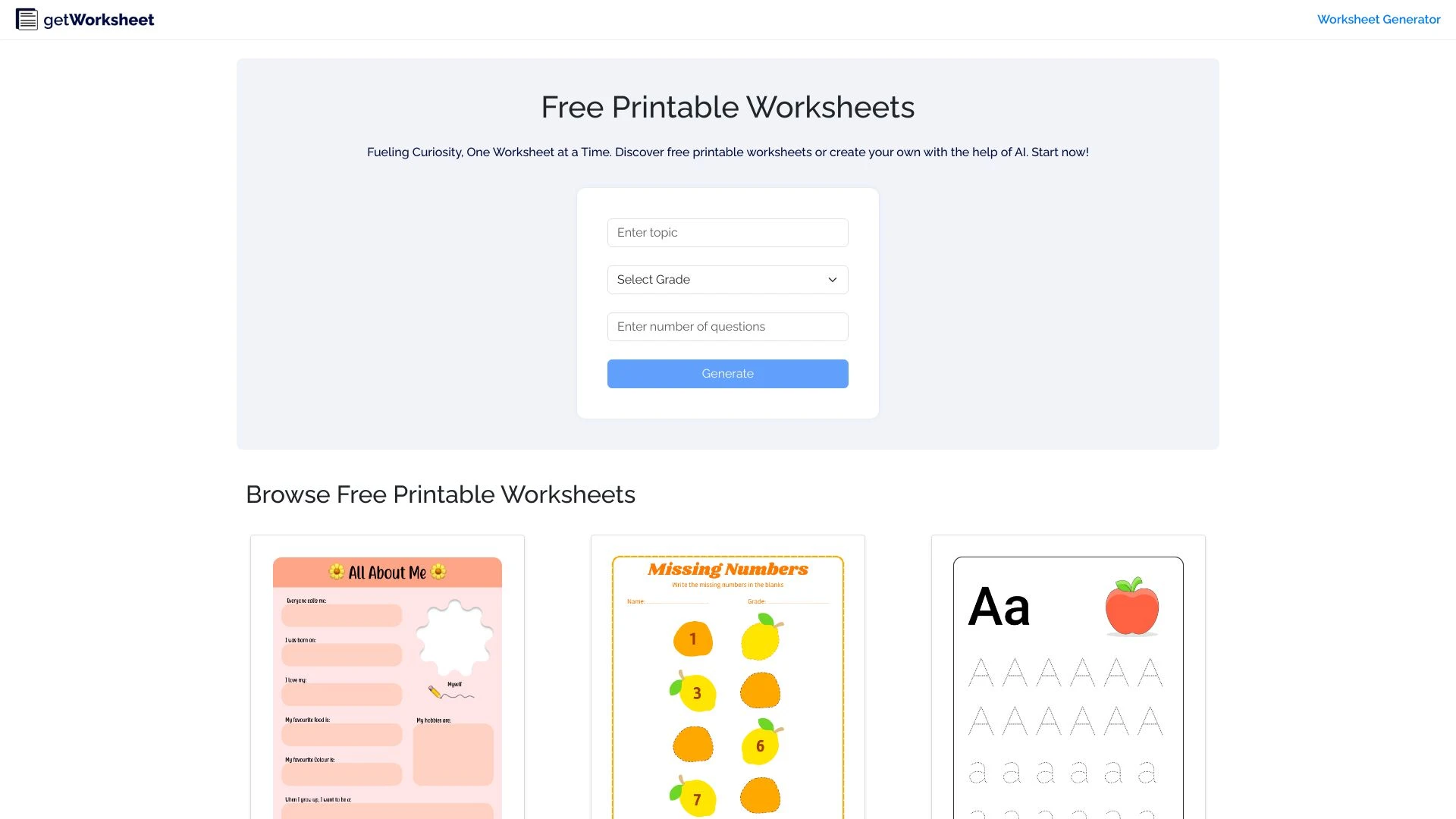Expand the Select Grade dropdown
Image resolution: width=1456 pixels, height=819 pixels.
click(x=728, y=279)
